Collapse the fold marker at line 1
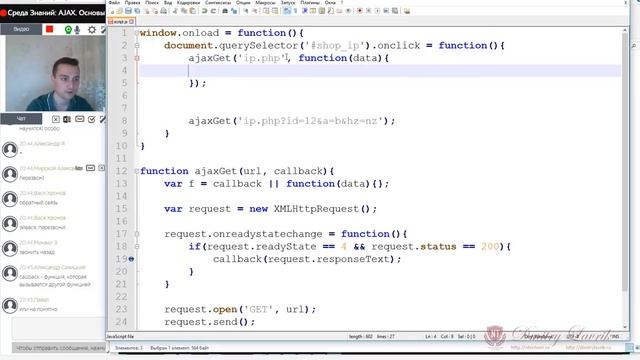 137,33
